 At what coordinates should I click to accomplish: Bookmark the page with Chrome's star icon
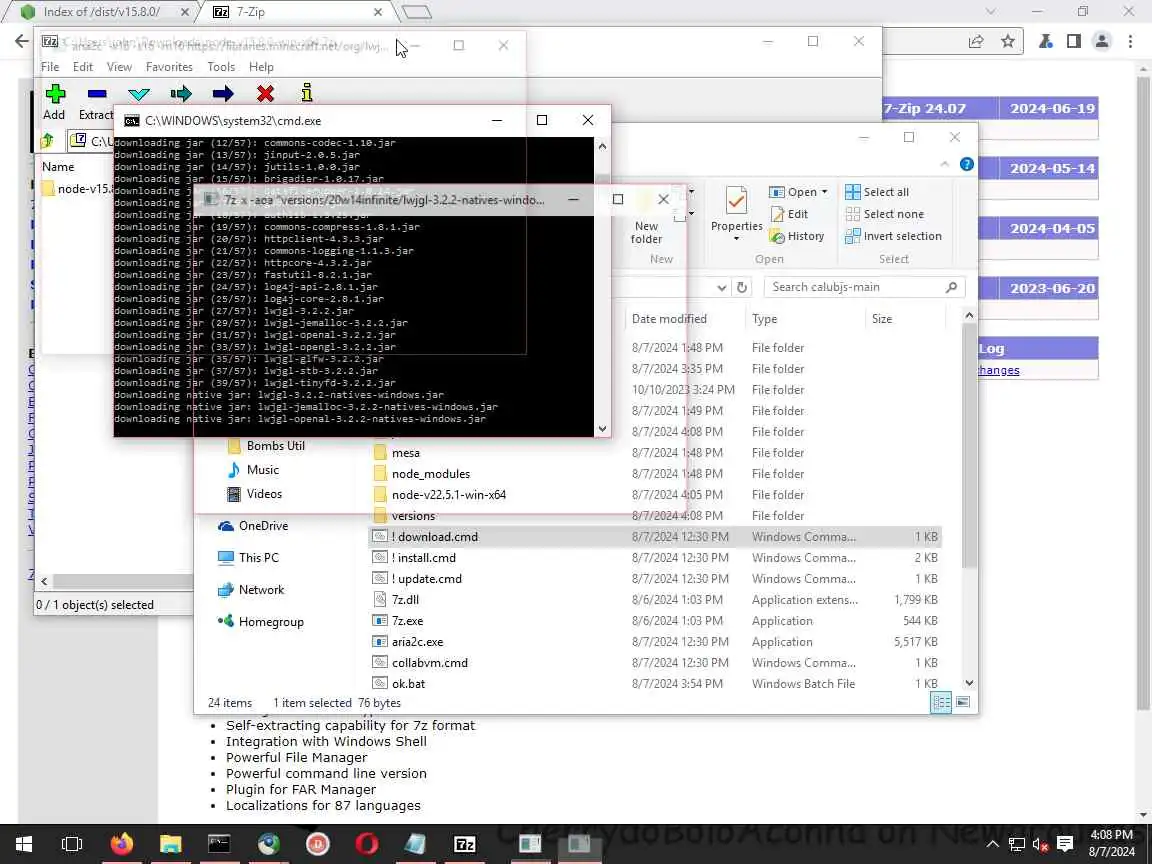(1008, 41)
